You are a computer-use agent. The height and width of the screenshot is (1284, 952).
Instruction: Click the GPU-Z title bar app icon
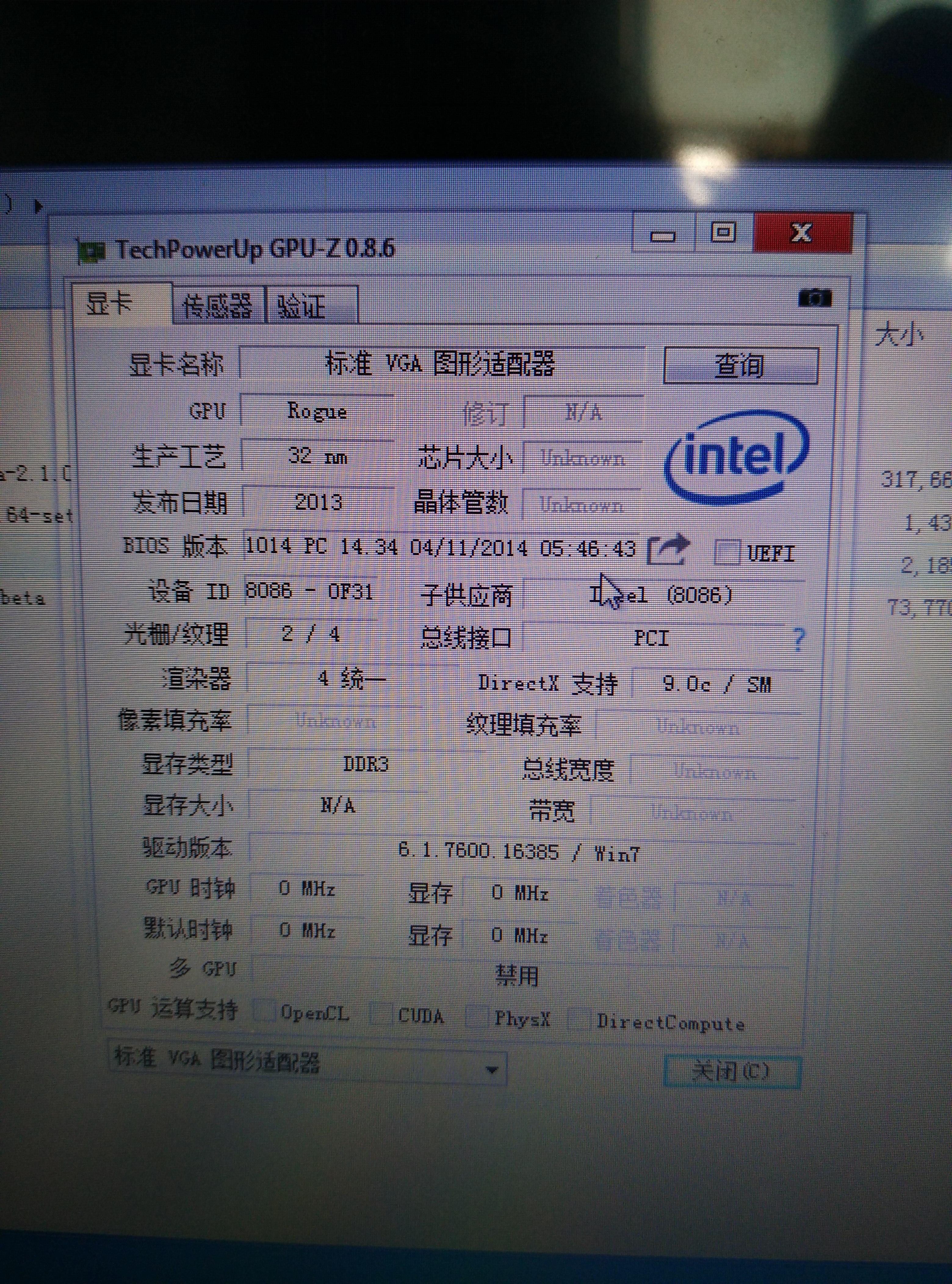point(92,251)
